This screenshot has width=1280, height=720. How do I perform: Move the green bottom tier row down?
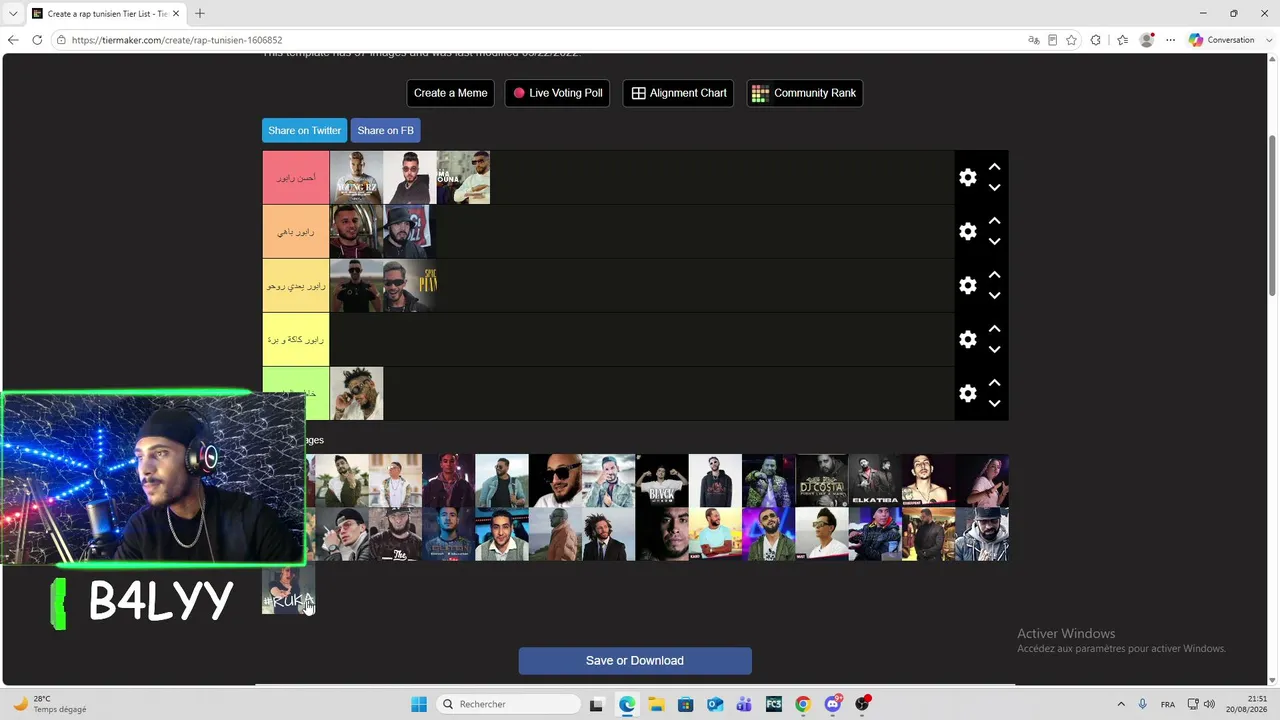point(994,403)
